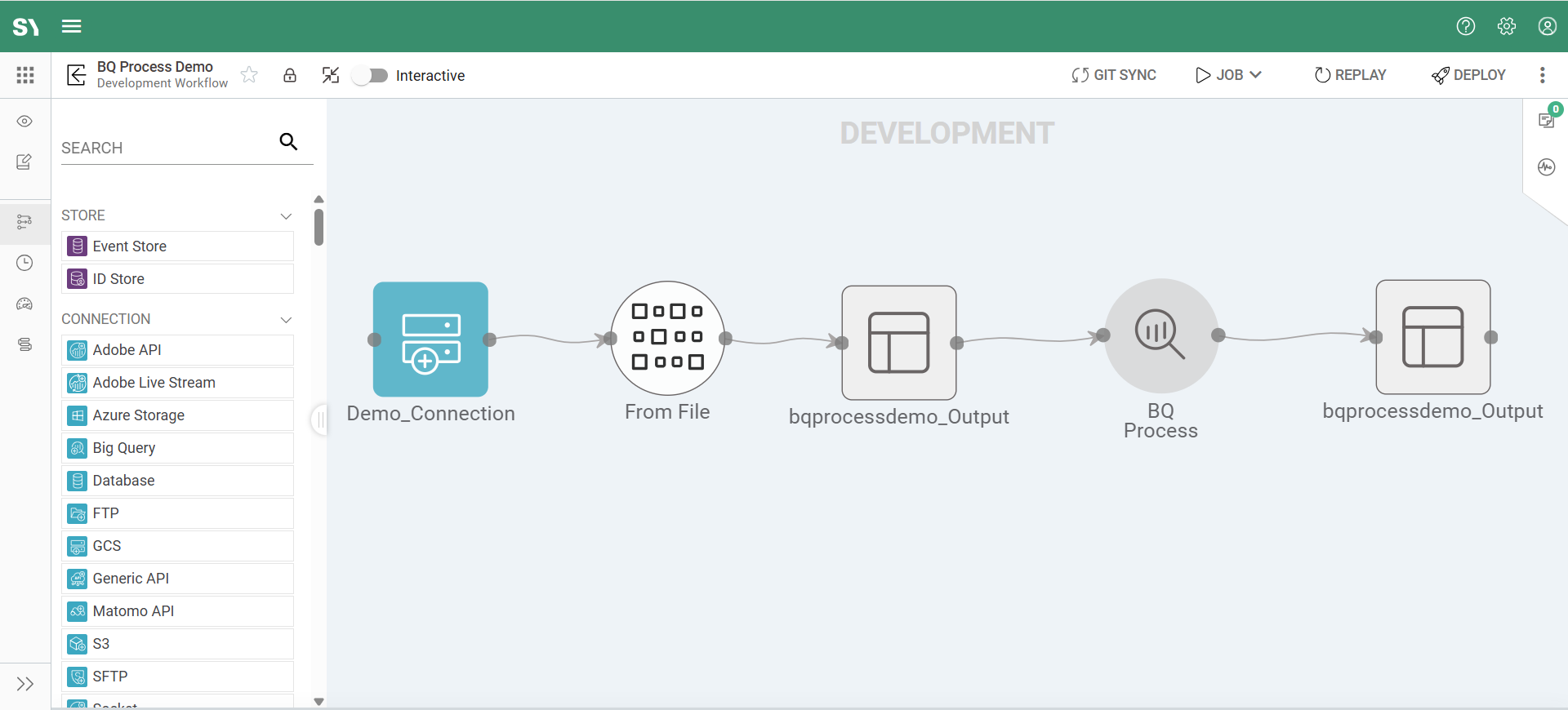Open the apps grid launcher icon
The width and height of the screenshot is (1568, 710).
tap(25, 75)
